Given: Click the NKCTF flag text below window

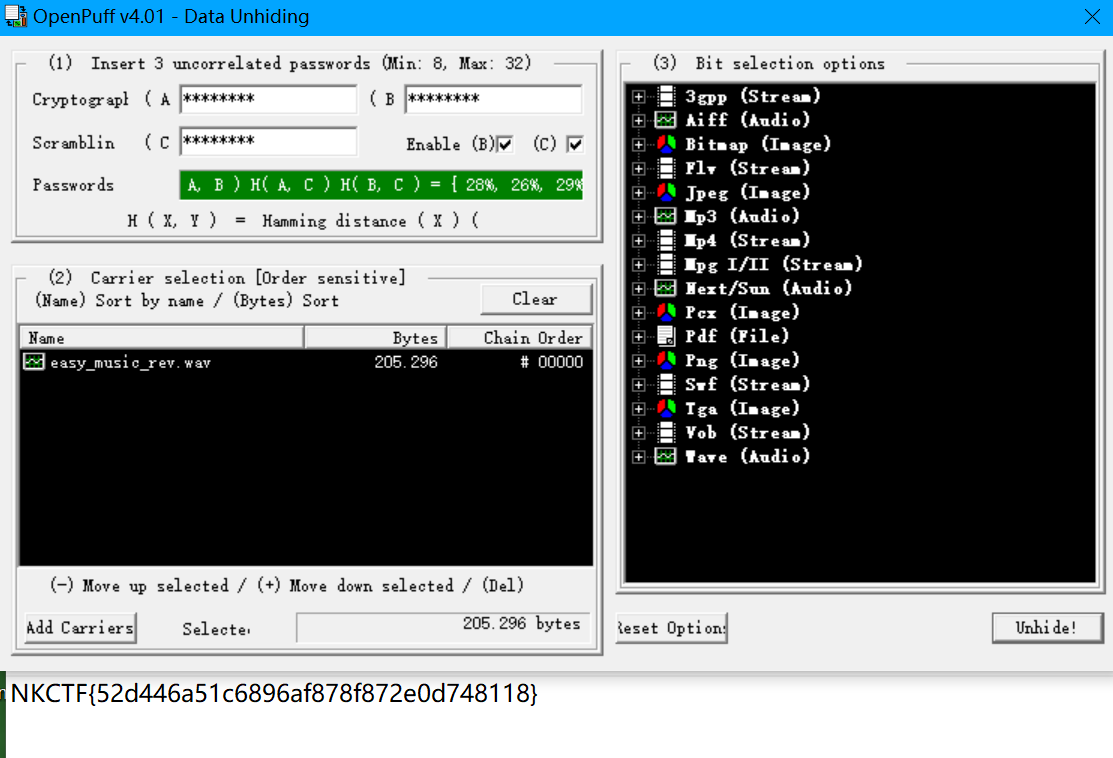Looking at the screenshot, I should coord(274,693).
